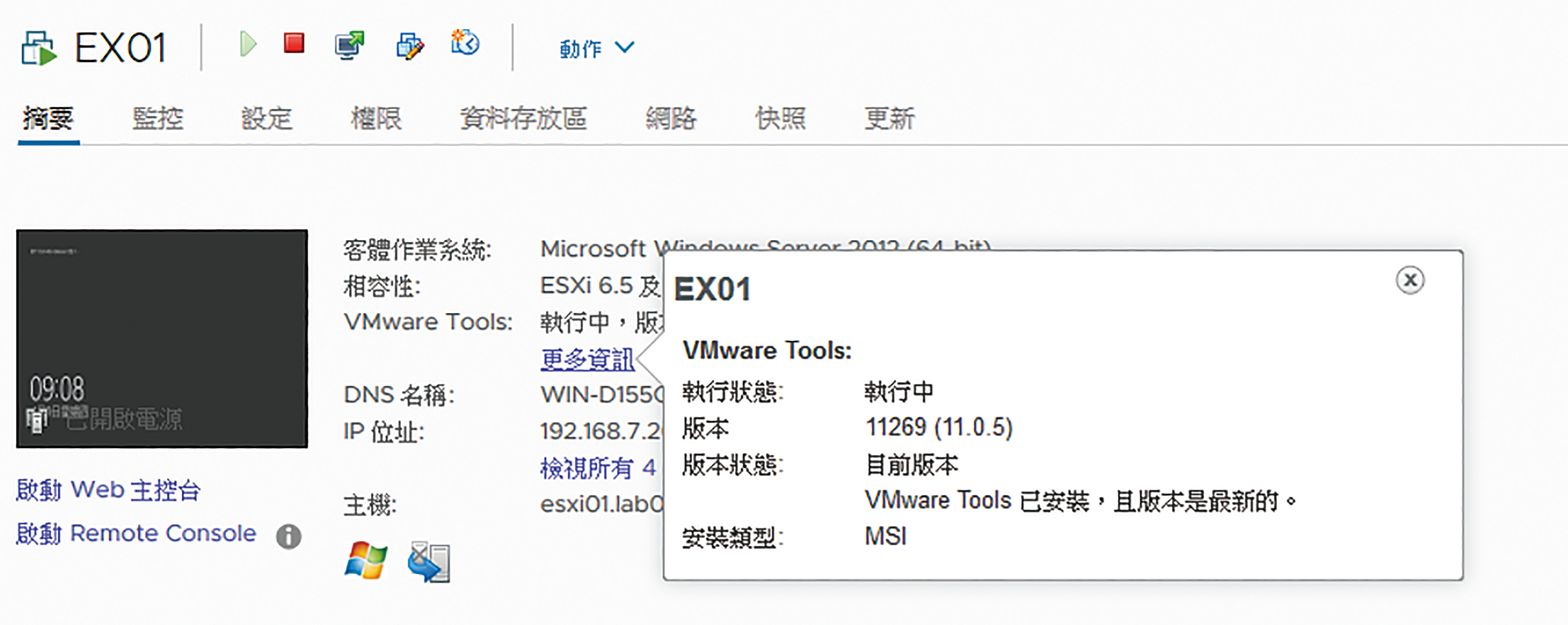
Task: Switch to the 摘要 tab
Action: [48, 118]
